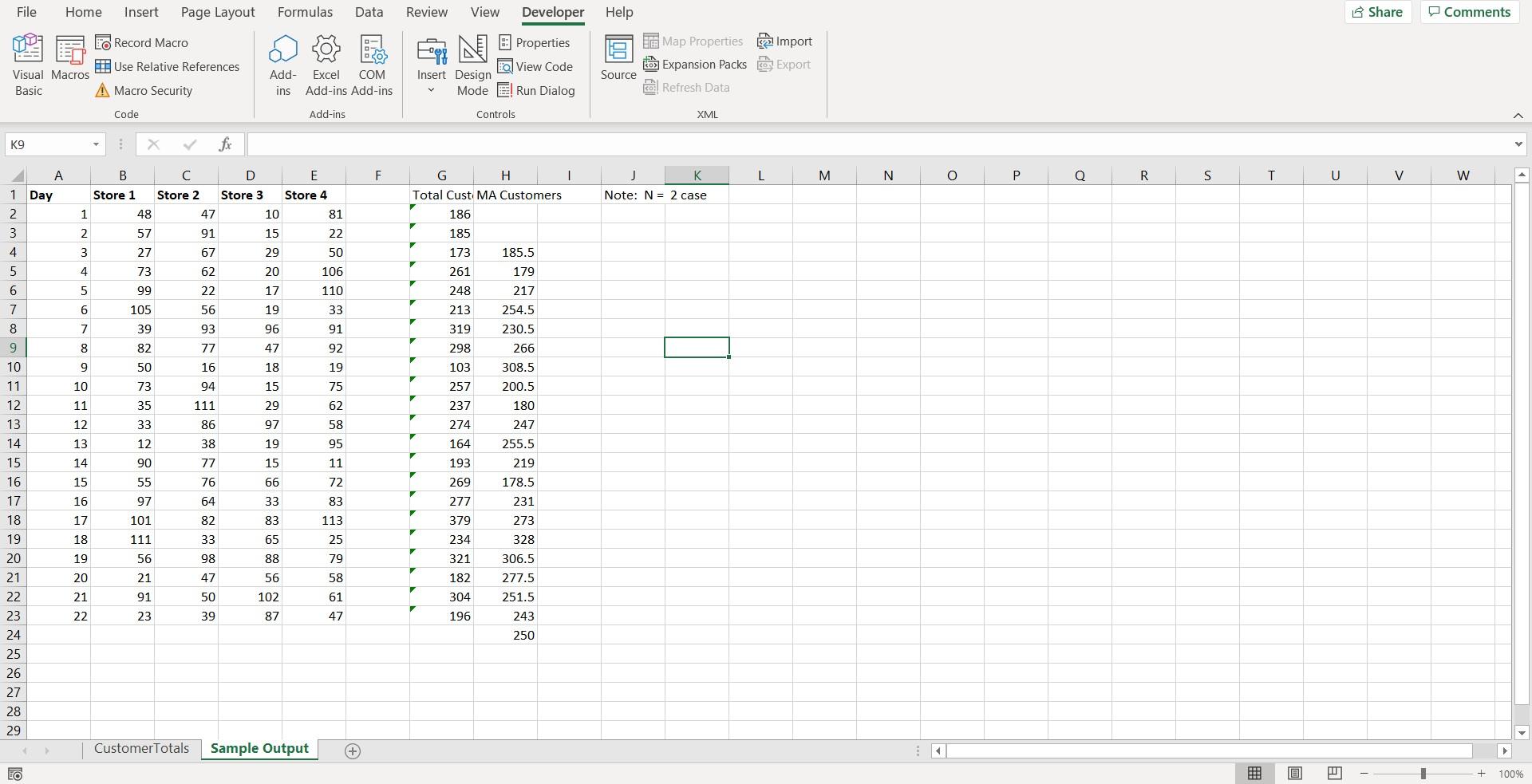Open control Properties

[534, 43]
